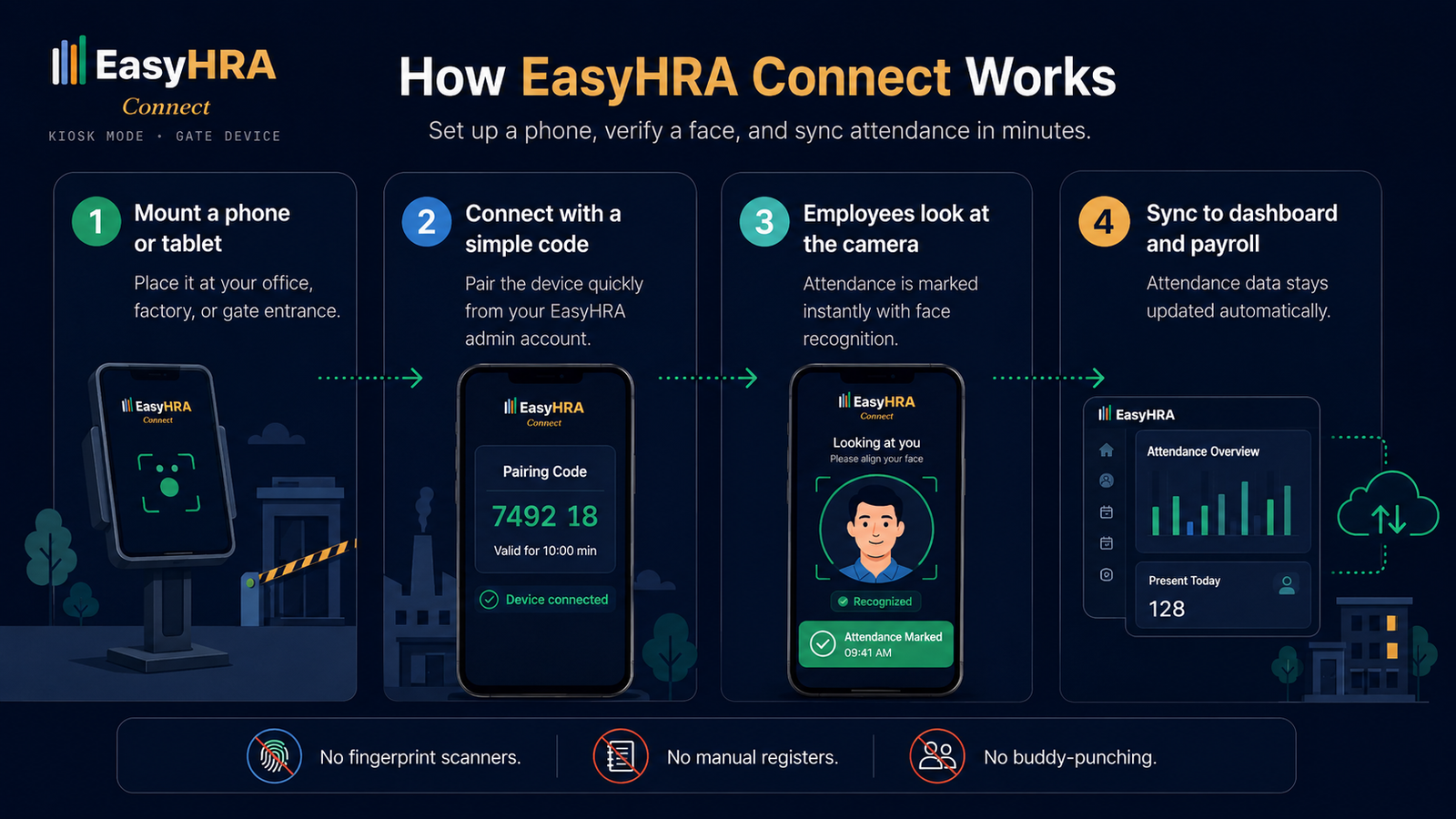
Task: Click the No fingerprint scanners text
Action: 420,757
